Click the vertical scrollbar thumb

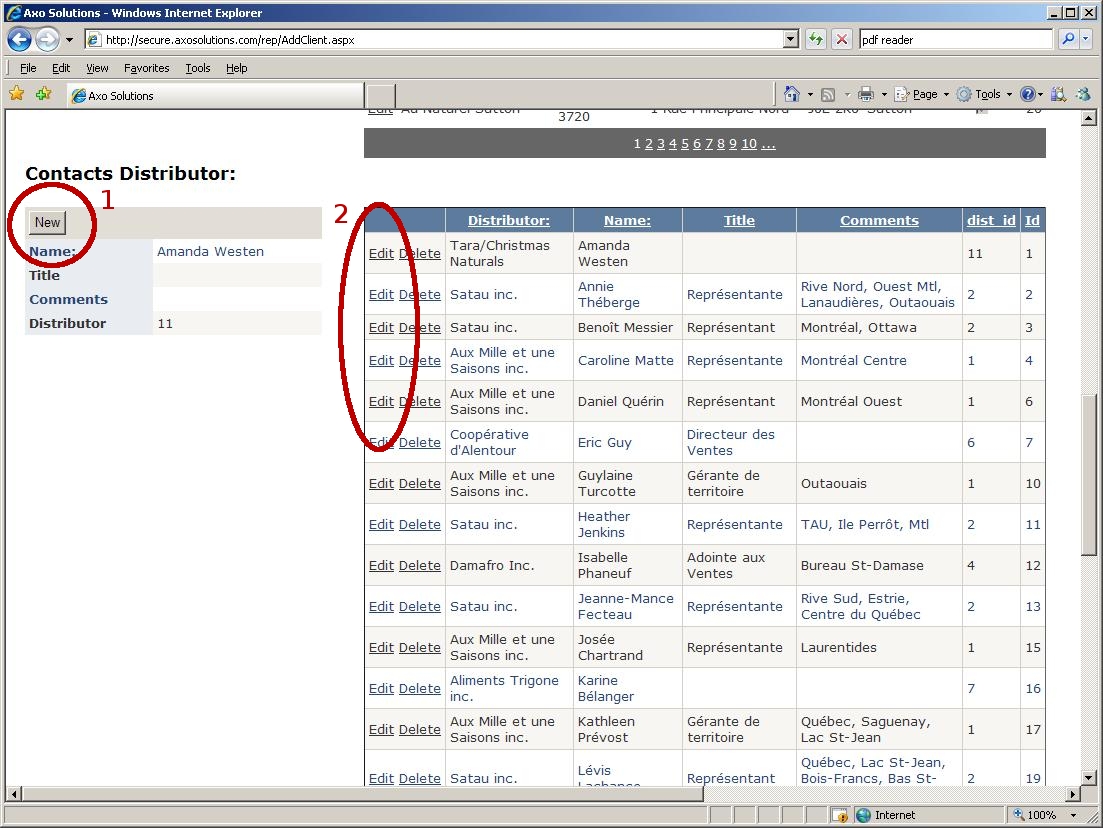[1088, 475]
